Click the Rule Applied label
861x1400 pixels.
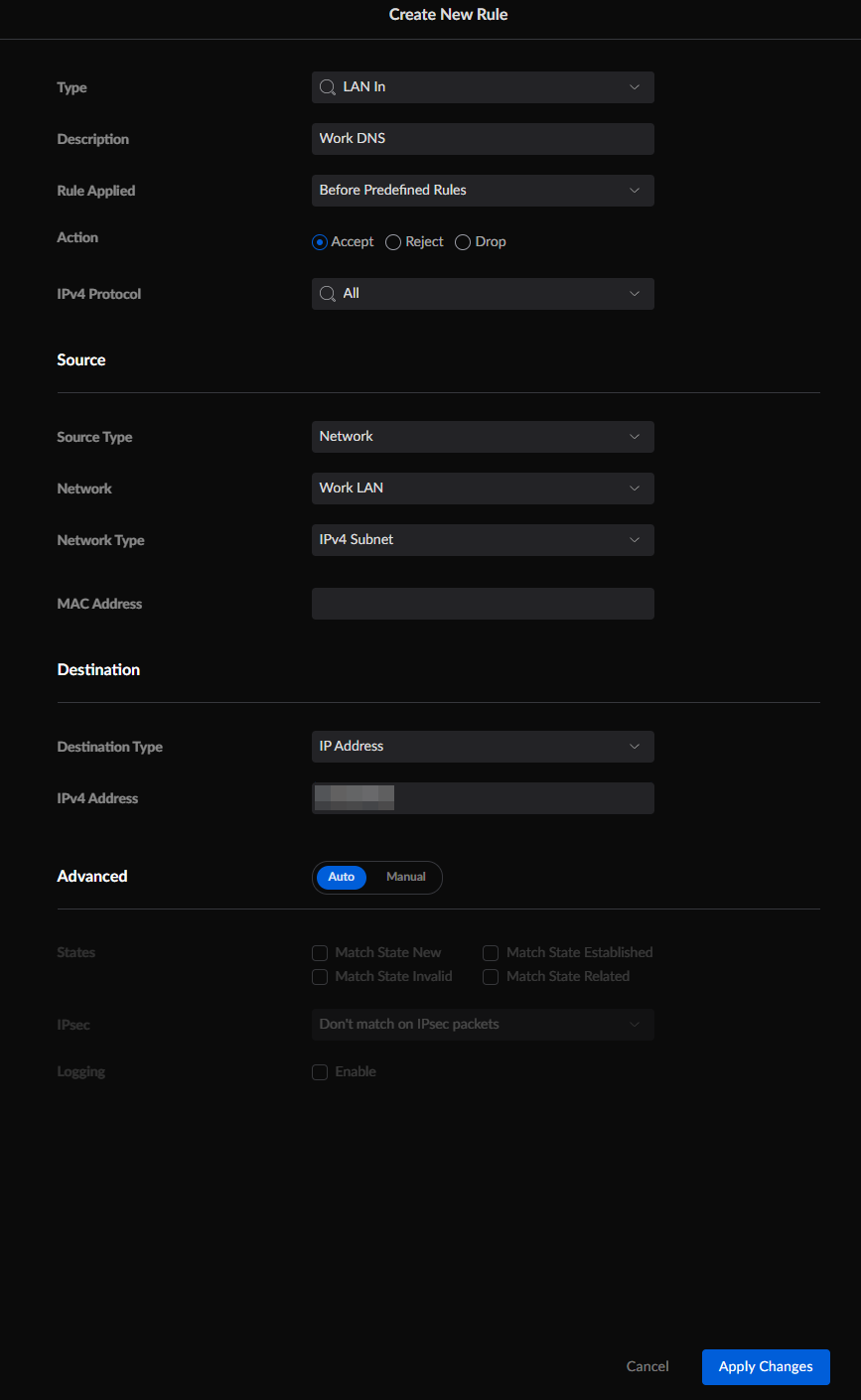click(96, 191)
